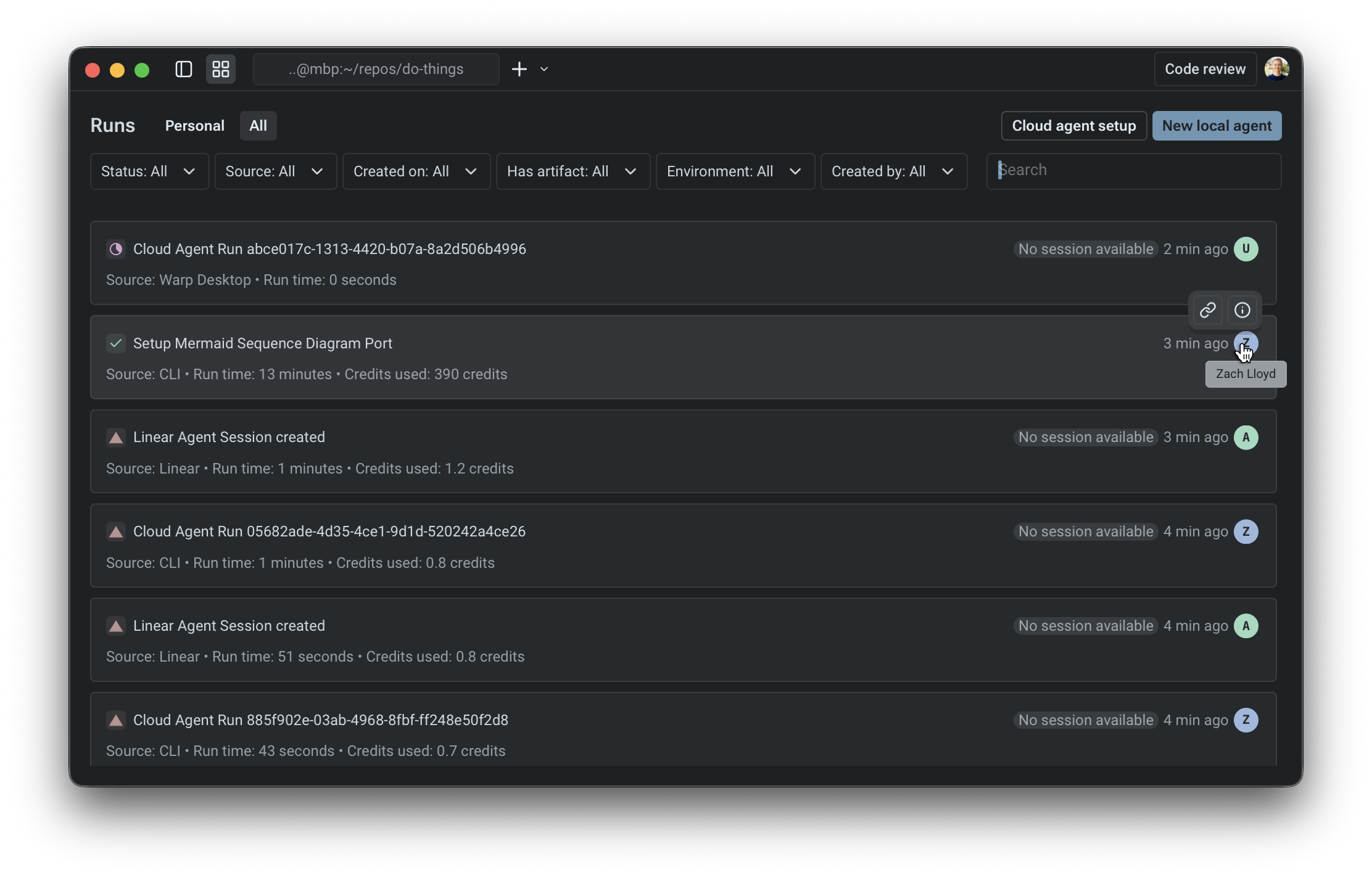This screenshot has height=878, width=1372.
Task: Click the New local agent button
Action: click(1217, 126)
